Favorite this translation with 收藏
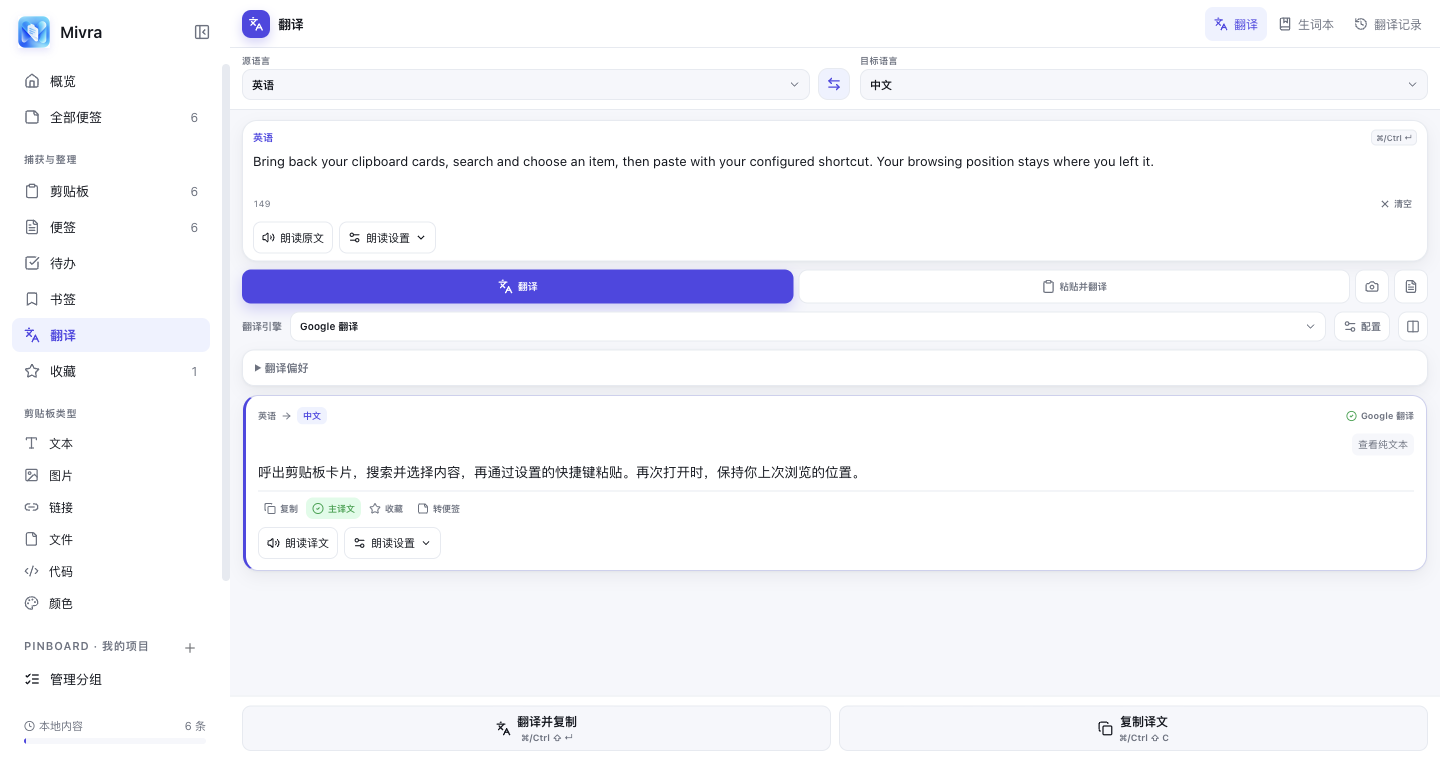This screenshot has height=760, width=1440. pos(386,509)
